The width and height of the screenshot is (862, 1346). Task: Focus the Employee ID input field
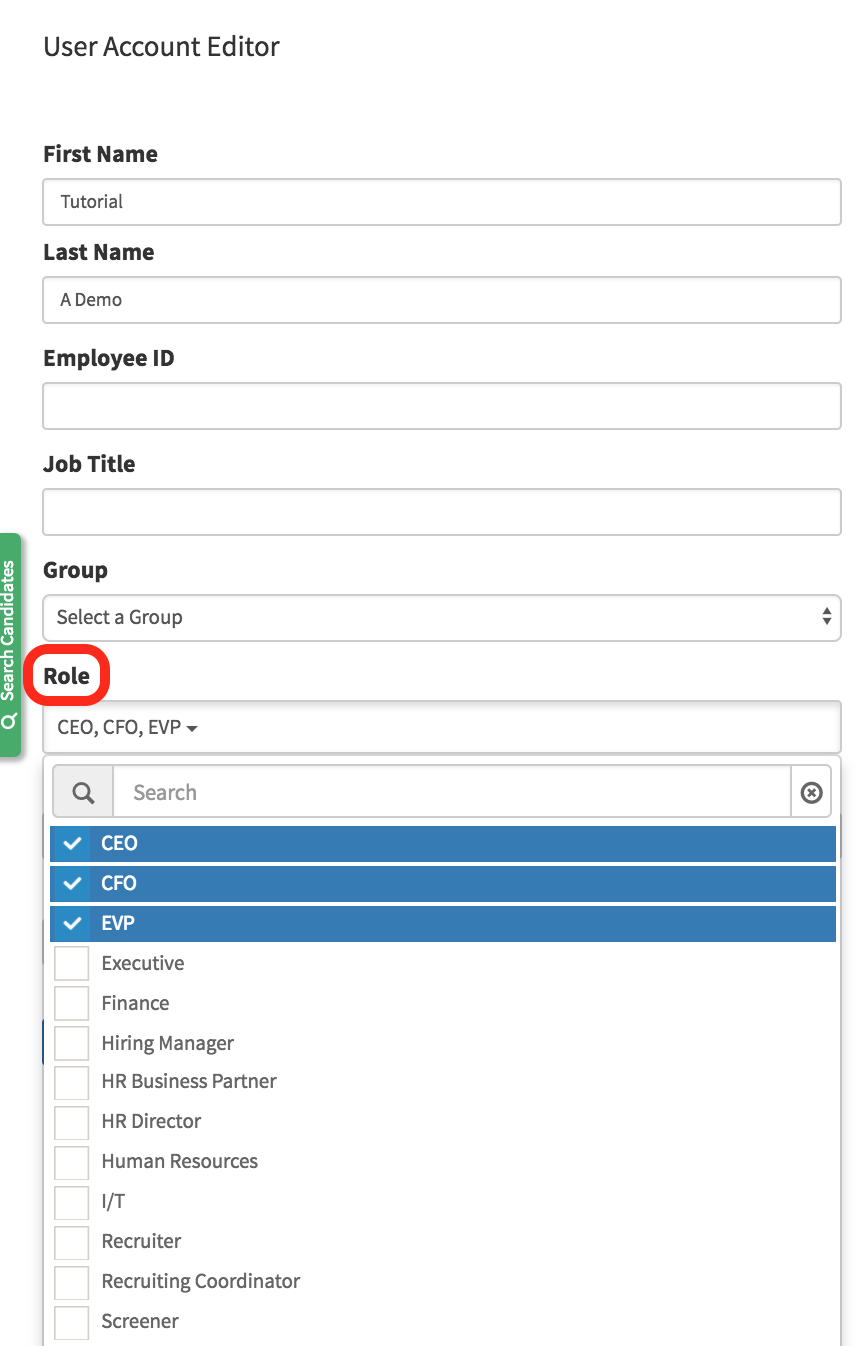point(441,406)
